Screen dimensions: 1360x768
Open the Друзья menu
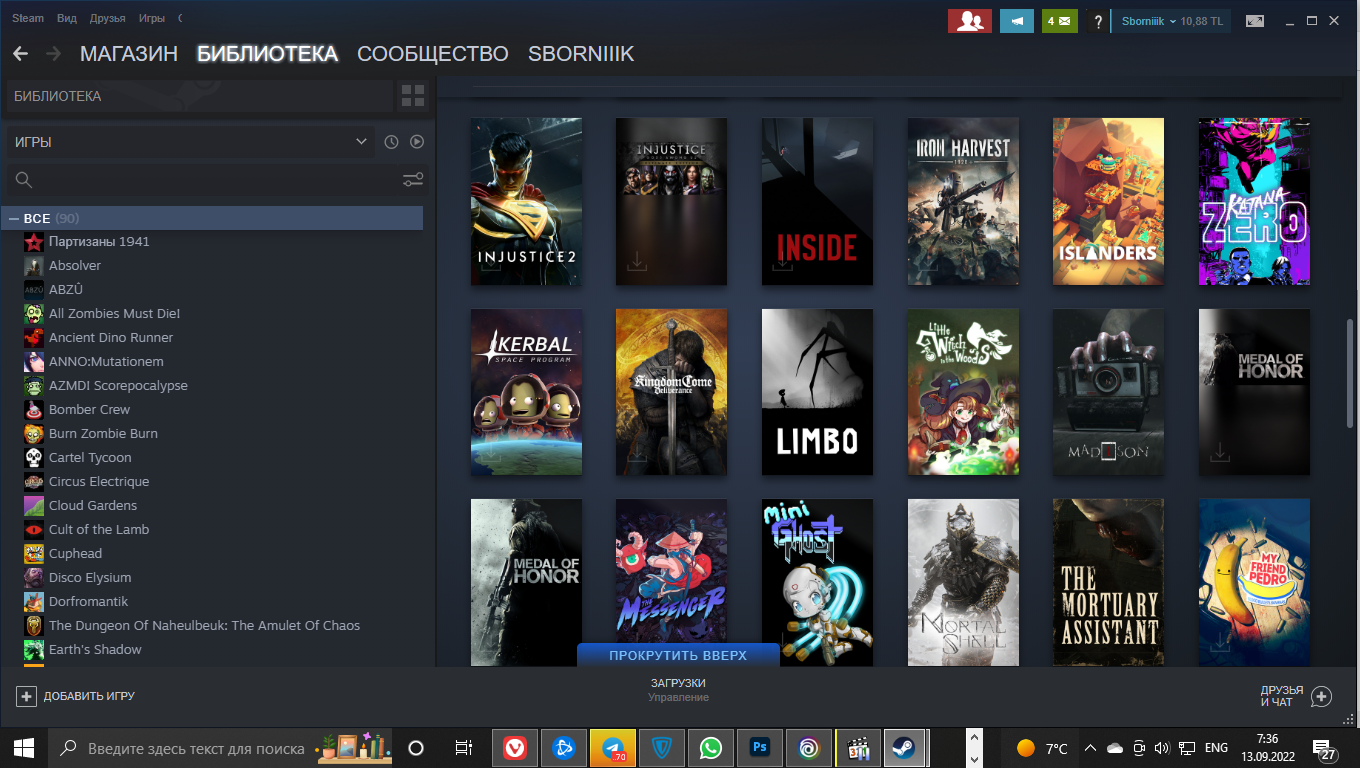tap(108, 19)
